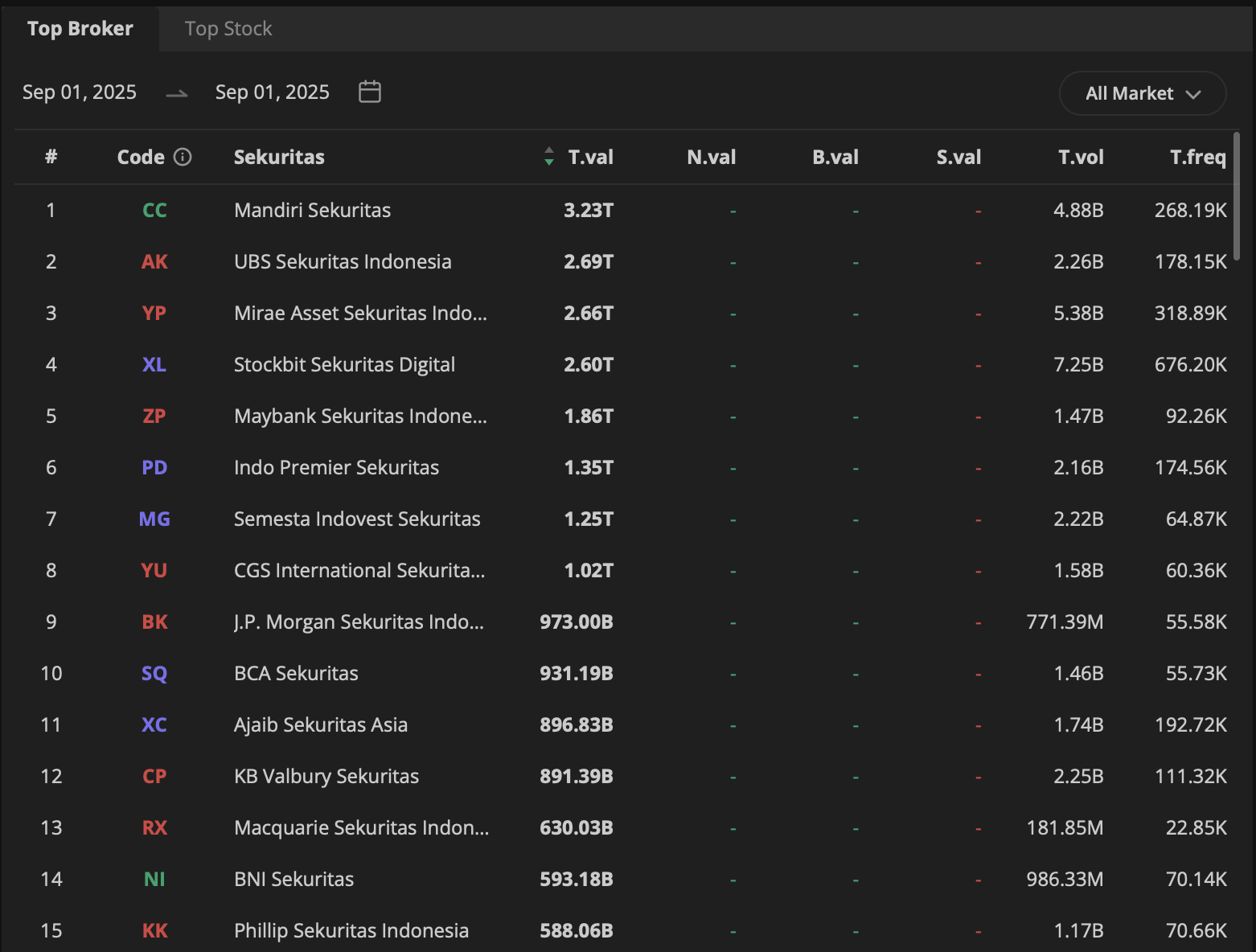Select Ajaib Sekuritas Asia
Image resolution: width=1256 pixels, height=952 pixels.
pos(321,725)
